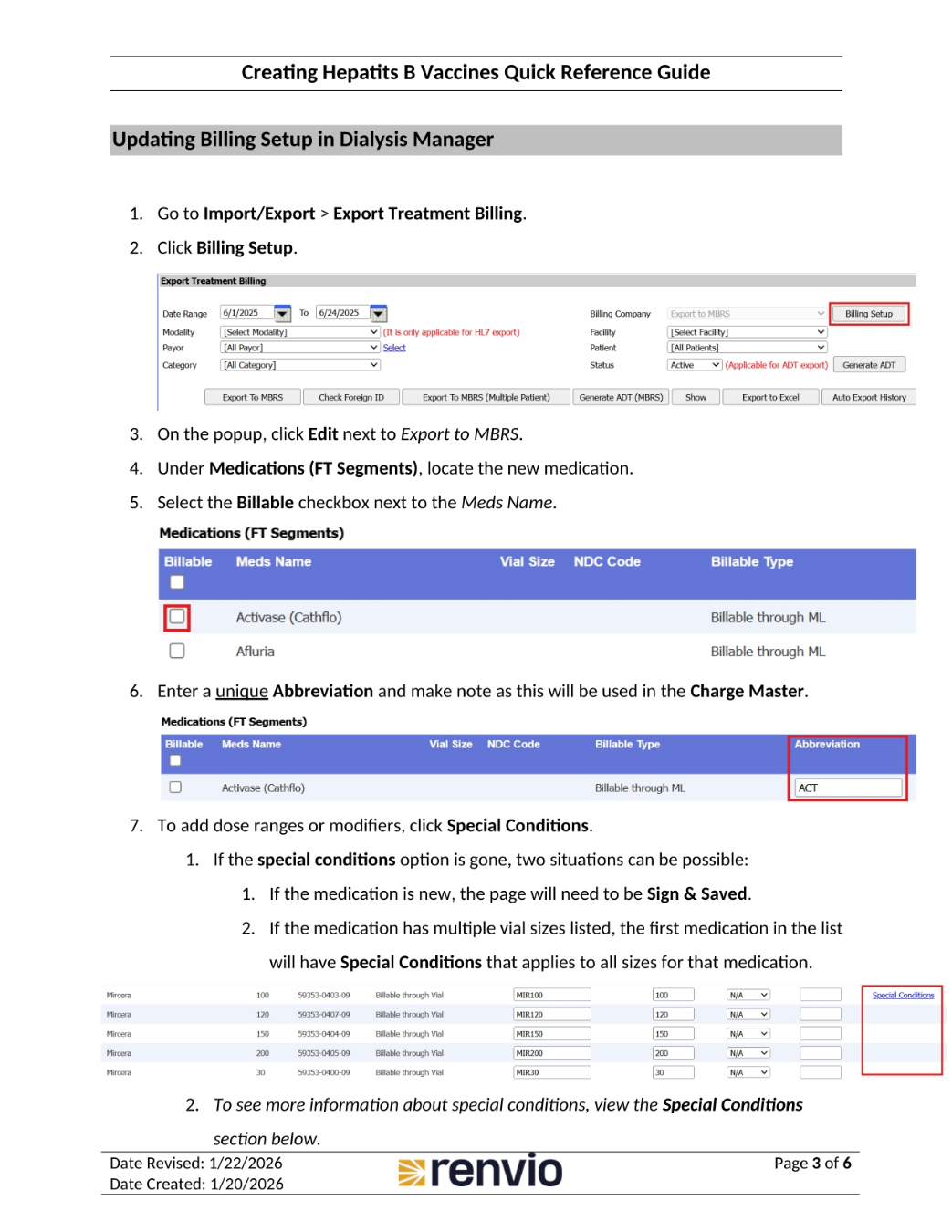Click the Generate ADT button

pyautogui.click(x=868, y=365)
